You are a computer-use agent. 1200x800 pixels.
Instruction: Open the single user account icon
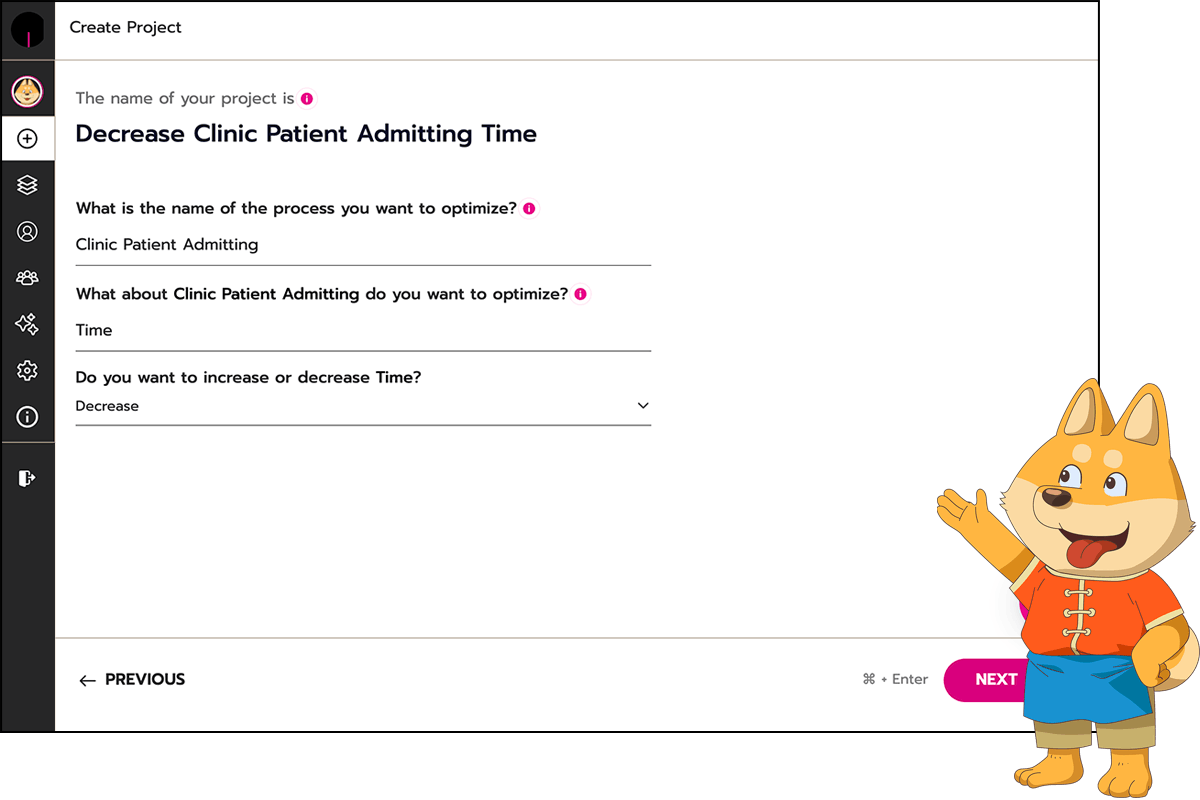(x=28, y=232)
